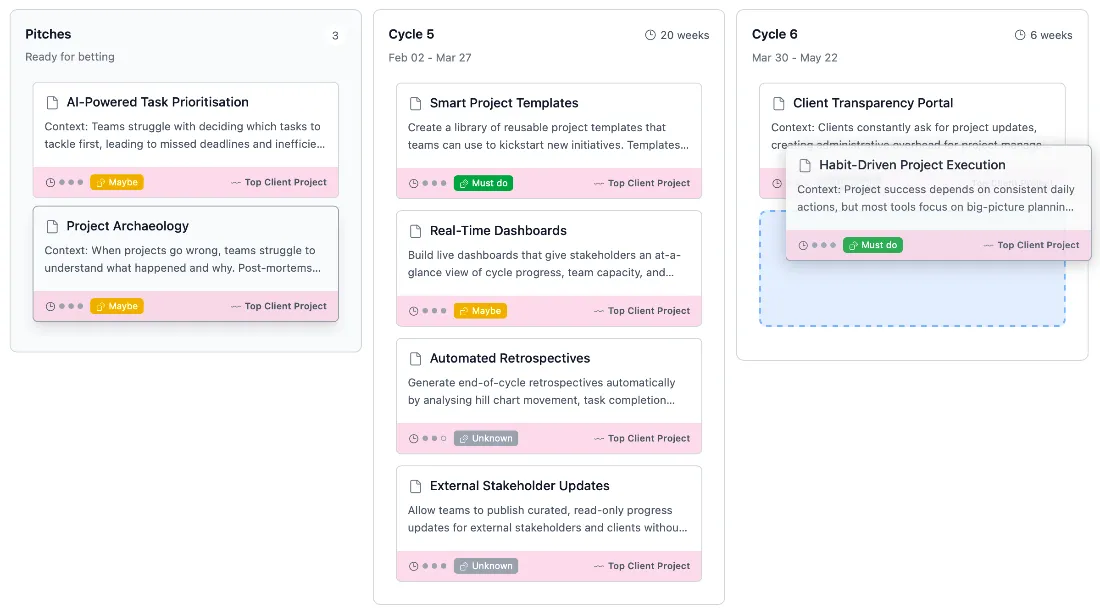
Task: Open the Project Archaeology pitch title
Action: click(x=127, y=226)
